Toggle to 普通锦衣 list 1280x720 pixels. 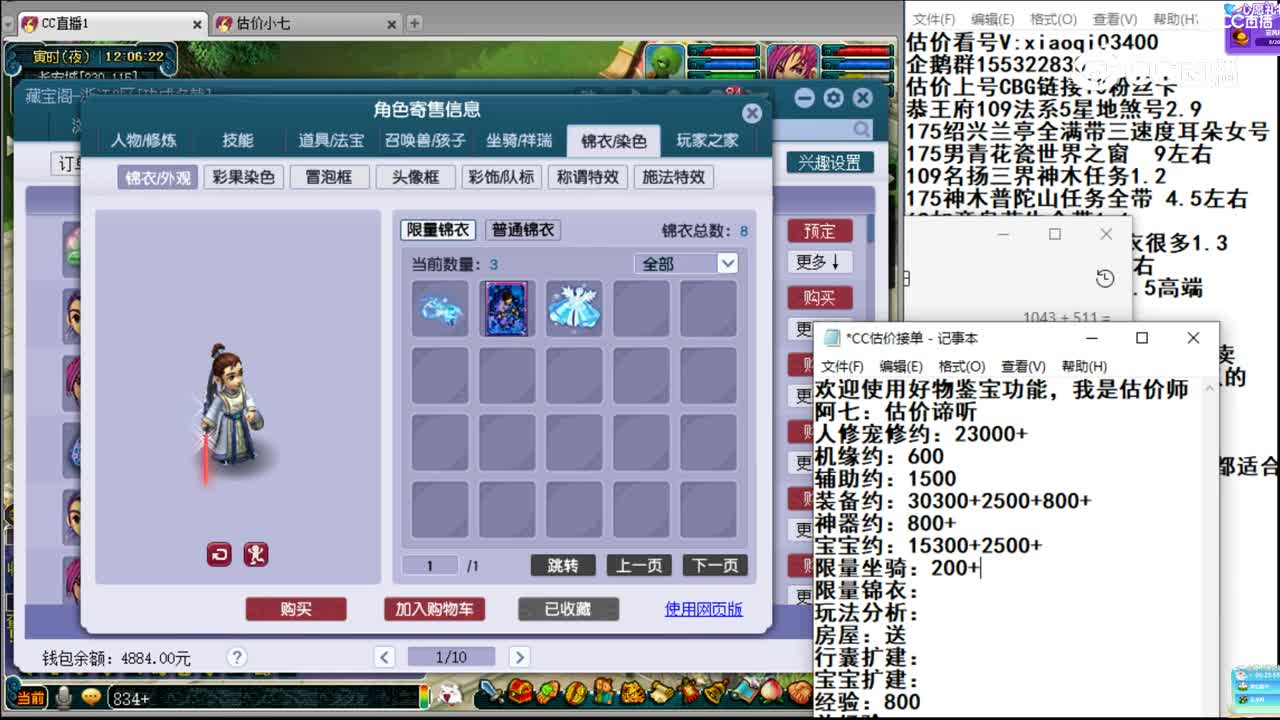[x=523, y=230]
